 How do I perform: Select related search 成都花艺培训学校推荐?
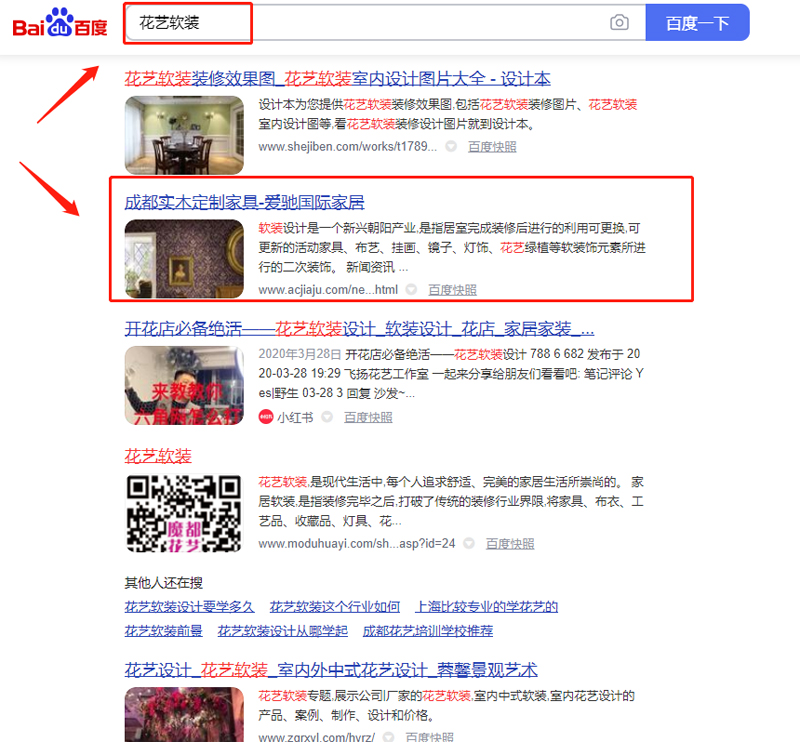tap(427, 631)
